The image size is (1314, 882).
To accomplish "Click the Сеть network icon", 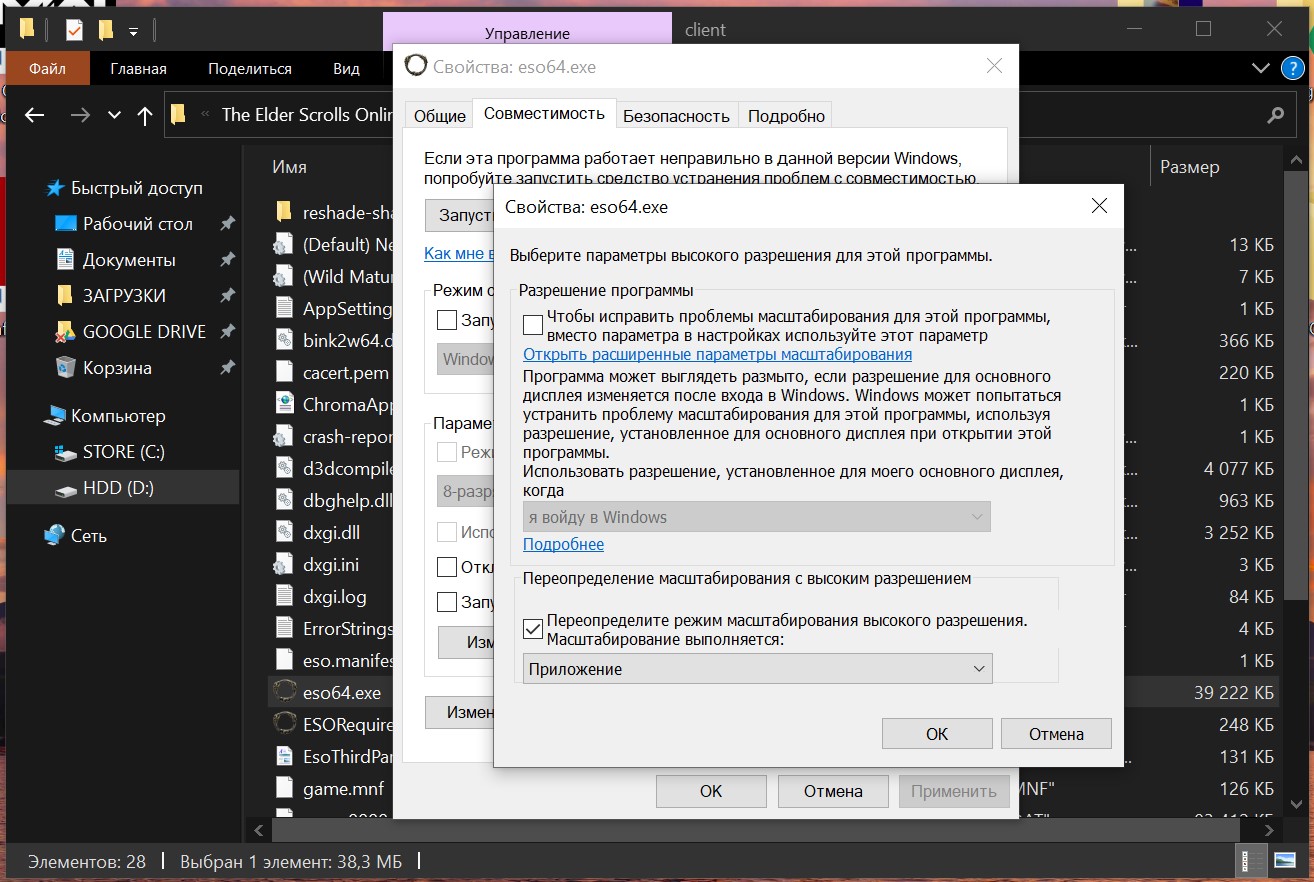I will [55, 536].
